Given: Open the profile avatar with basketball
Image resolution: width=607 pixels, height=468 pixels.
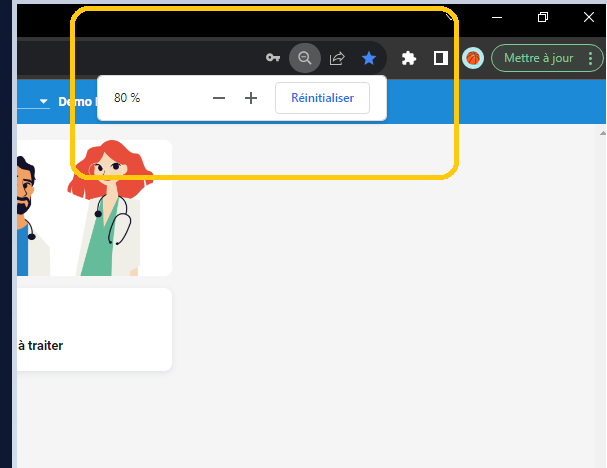Looking at the screenshot, I should pyautogui.click(x=473, y=58).
